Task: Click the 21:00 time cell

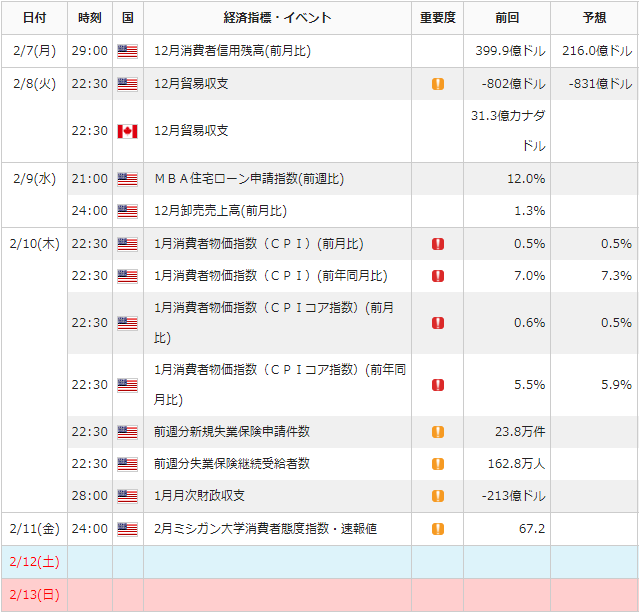Action: coord(90,179)
